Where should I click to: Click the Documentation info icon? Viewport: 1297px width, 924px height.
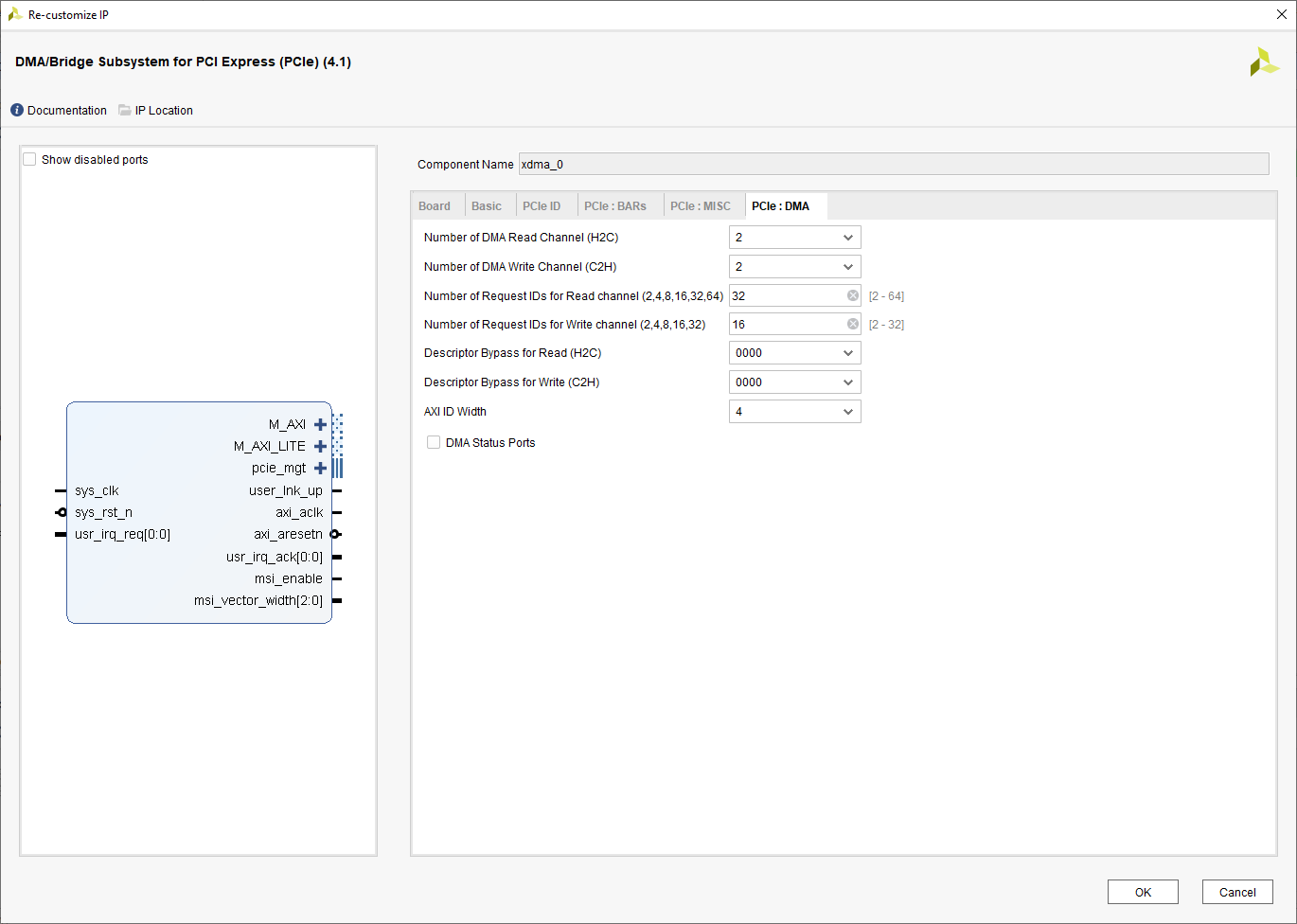click(17, 111)
